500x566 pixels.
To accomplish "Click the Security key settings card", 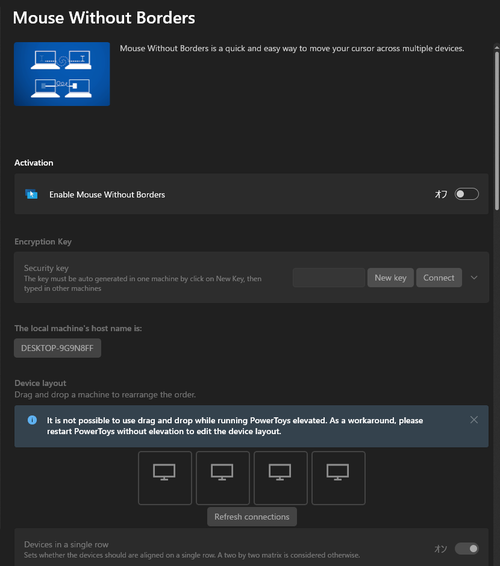I will pyautogui.click(x=251, y=277).
